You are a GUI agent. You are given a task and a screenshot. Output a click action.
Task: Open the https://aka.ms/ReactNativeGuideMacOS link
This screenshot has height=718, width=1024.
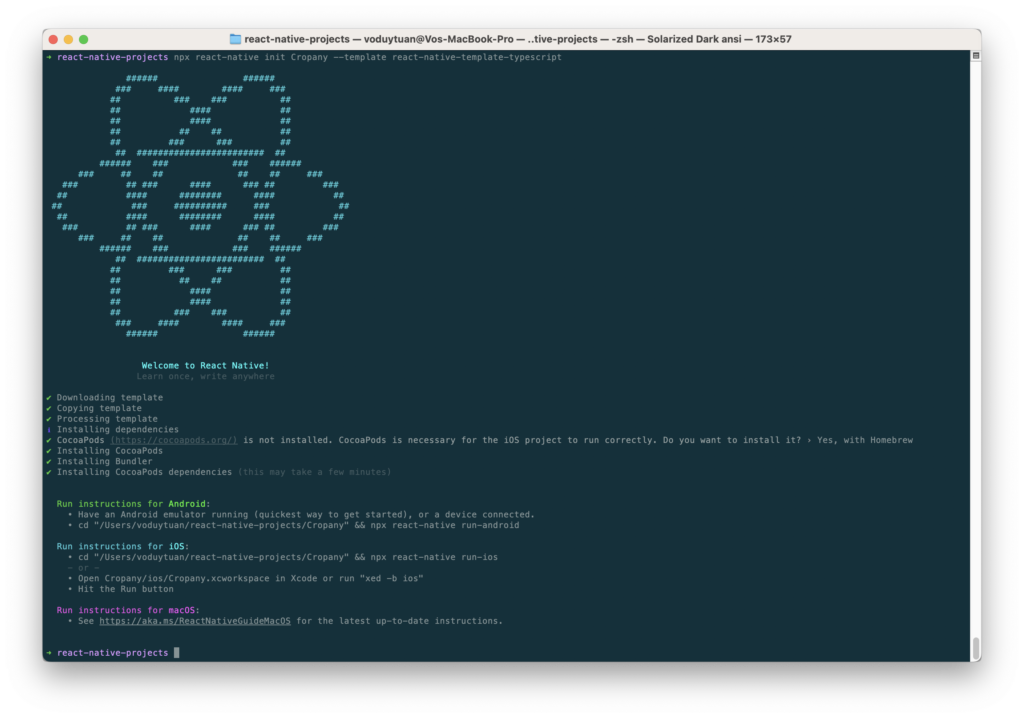coord(195,621)
